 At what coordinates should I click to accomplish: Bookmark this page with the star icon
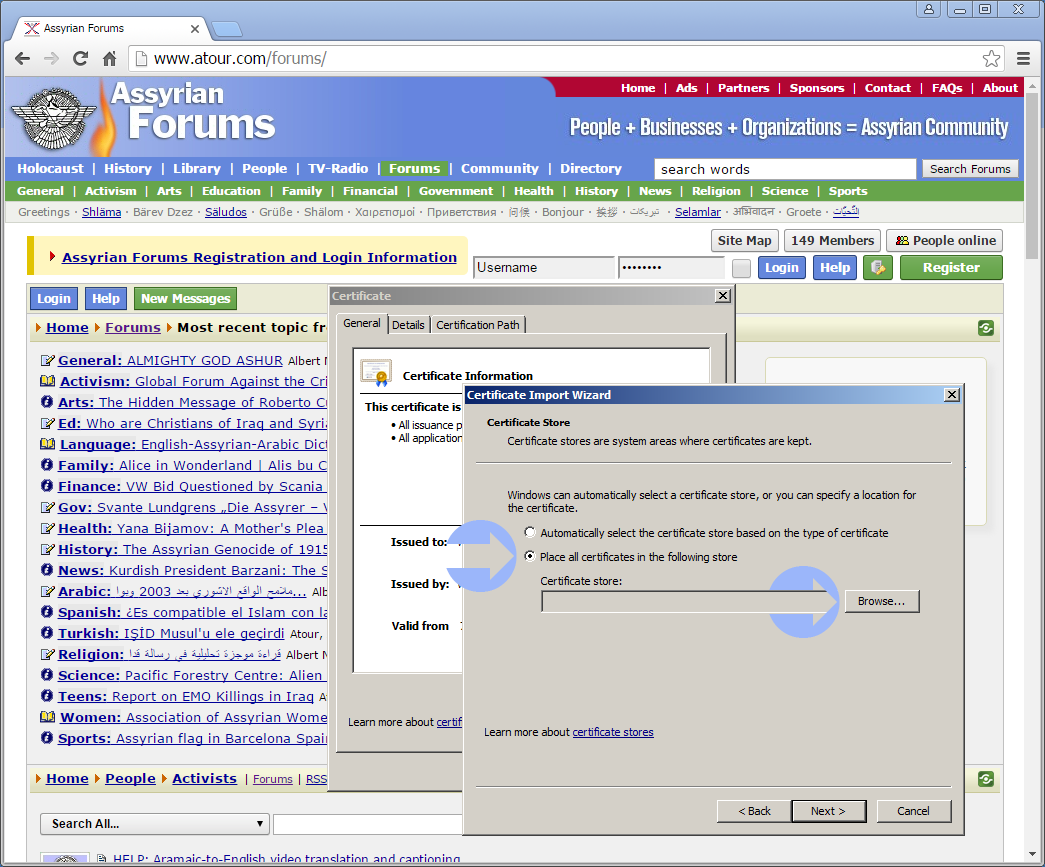point(991,59)
